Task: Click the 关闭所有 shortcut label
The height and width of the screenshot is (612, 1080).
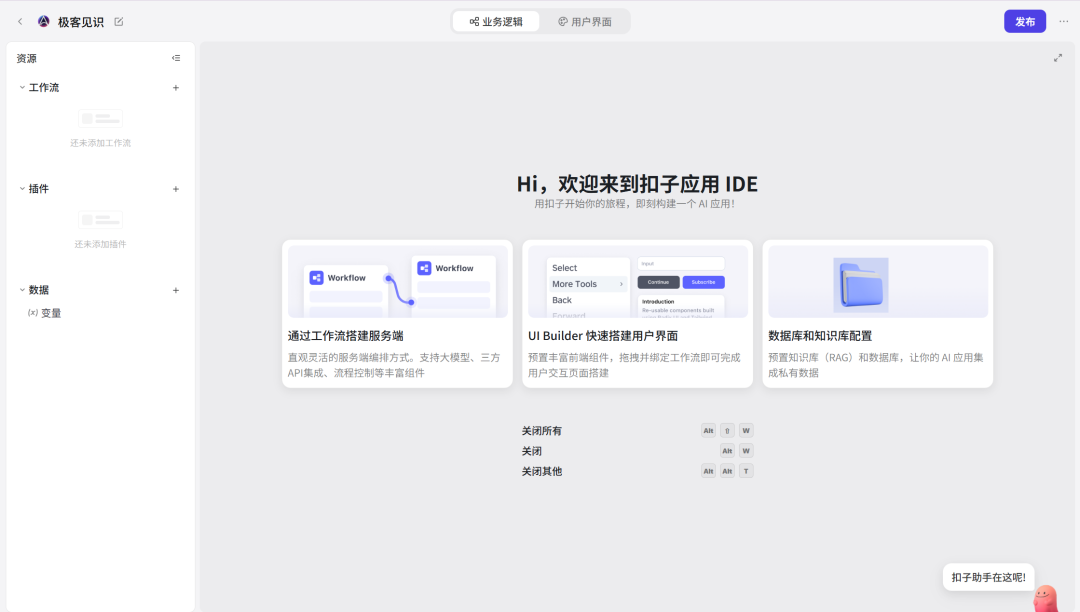Action: pyautogui.click(x=541, y=431)
